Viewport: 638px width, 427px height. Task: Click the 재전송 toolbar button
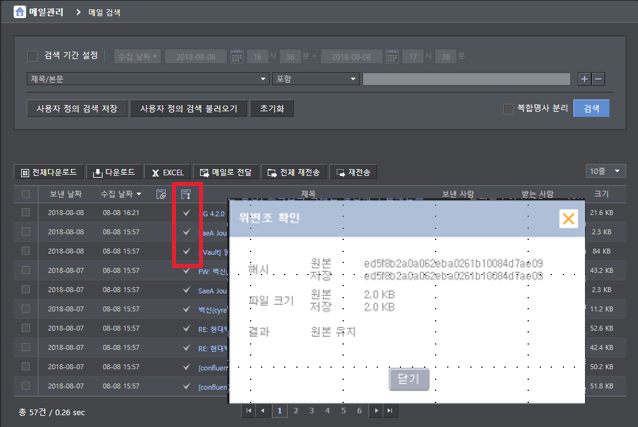tap(353, 172)
